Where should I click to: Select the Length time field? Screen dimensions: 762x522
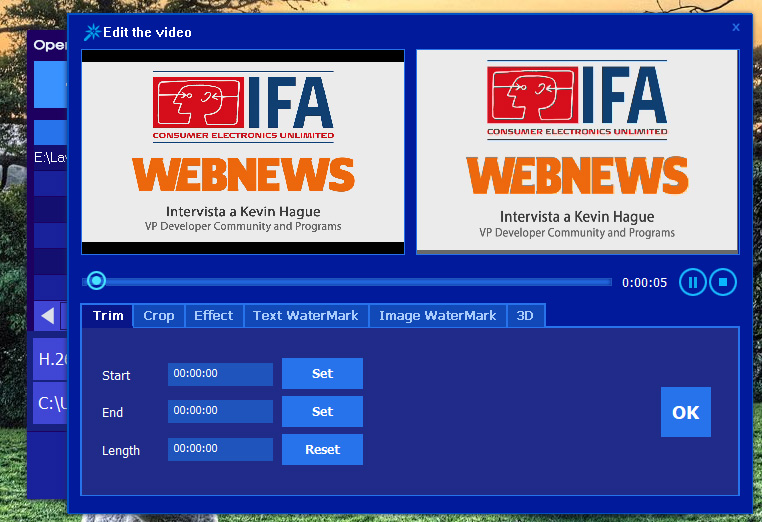coord(220,449)
